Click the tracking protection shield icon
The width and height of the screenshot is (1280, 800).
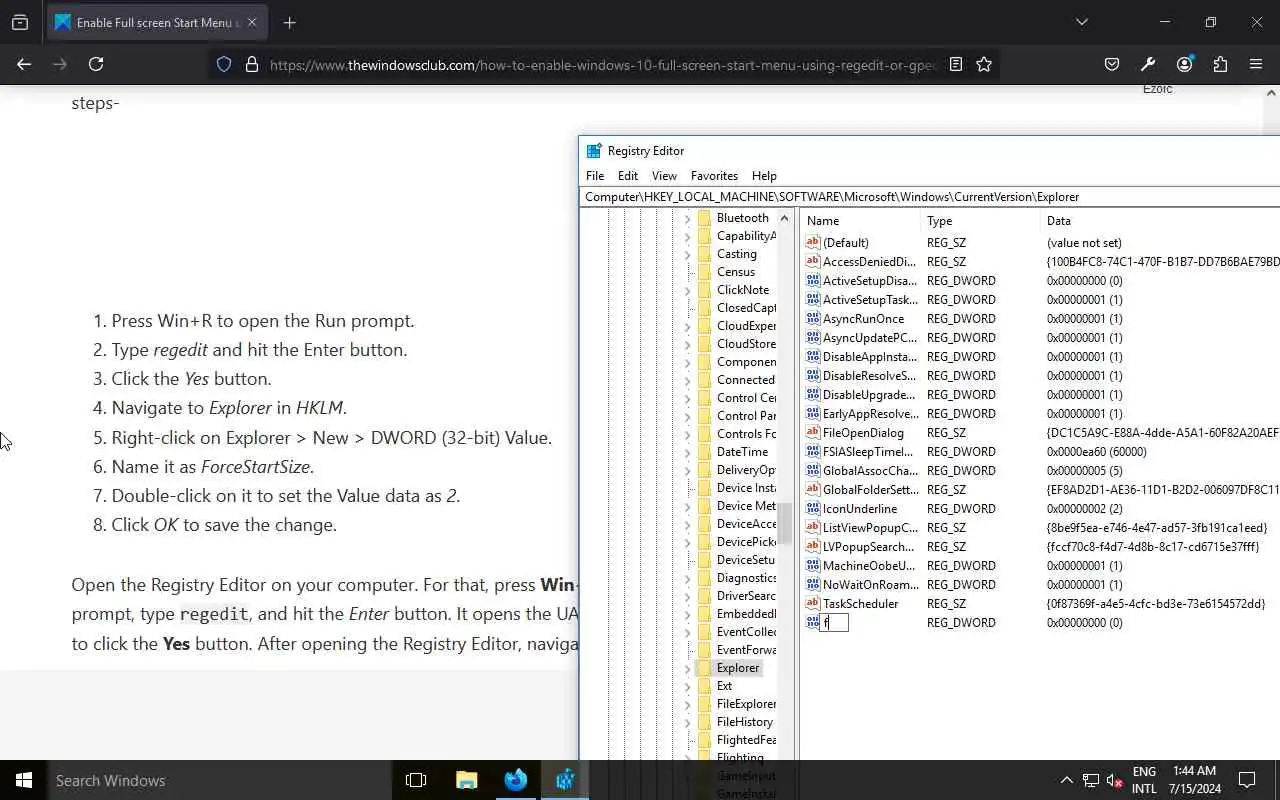click(224, 64)
